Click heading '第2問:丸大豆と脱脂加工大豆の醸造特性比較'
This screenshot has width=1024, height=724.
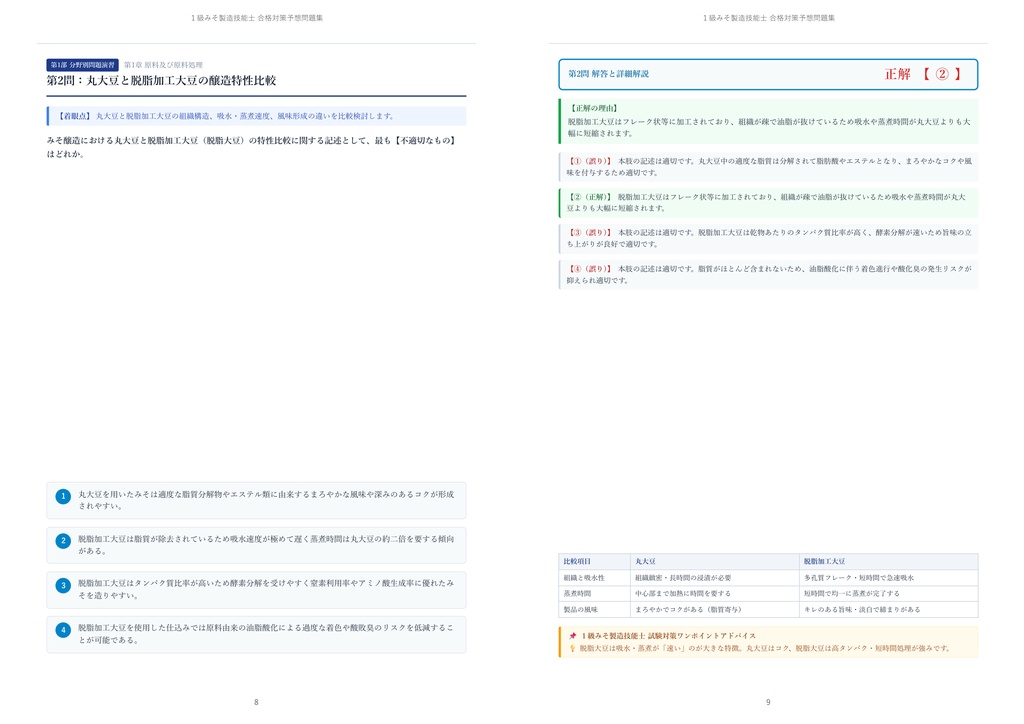pyautogui.click(x=161, y=80)
